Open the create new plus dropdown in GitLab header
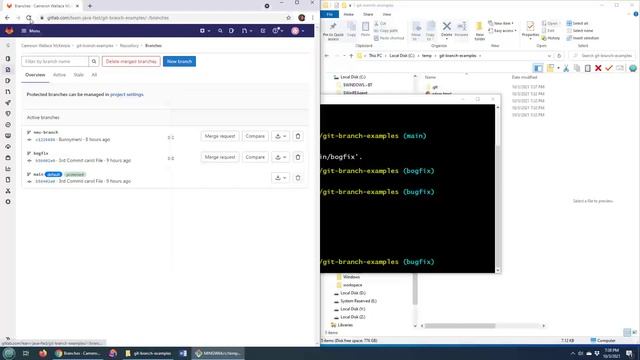 tap(205, 31)
